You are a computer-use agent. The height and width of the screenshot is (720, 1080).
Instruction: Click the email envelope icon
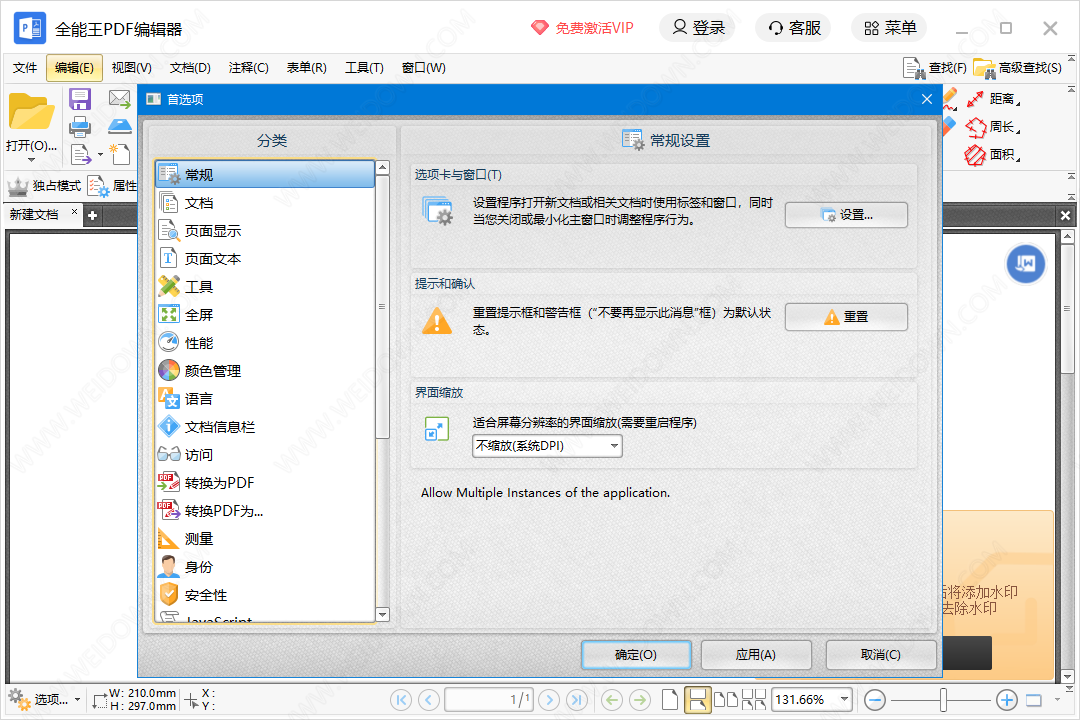coord(120,99)
